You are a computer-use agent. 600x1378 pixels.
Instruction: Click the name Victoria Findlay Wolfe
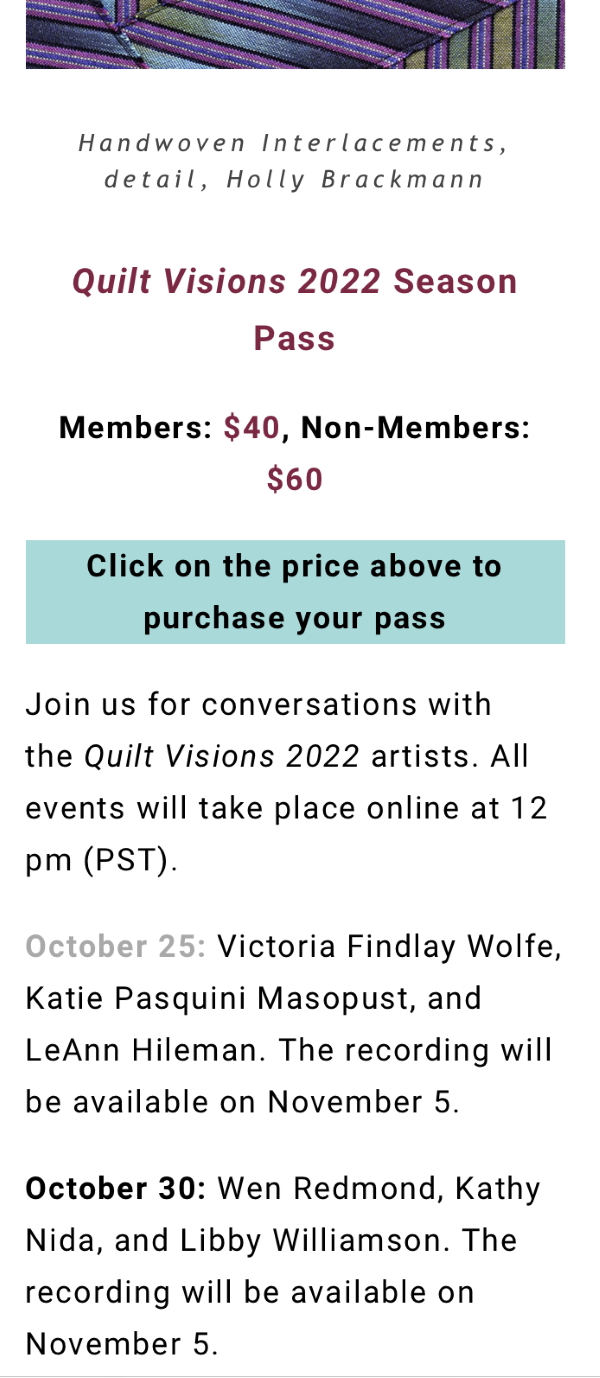click(388, 946)
